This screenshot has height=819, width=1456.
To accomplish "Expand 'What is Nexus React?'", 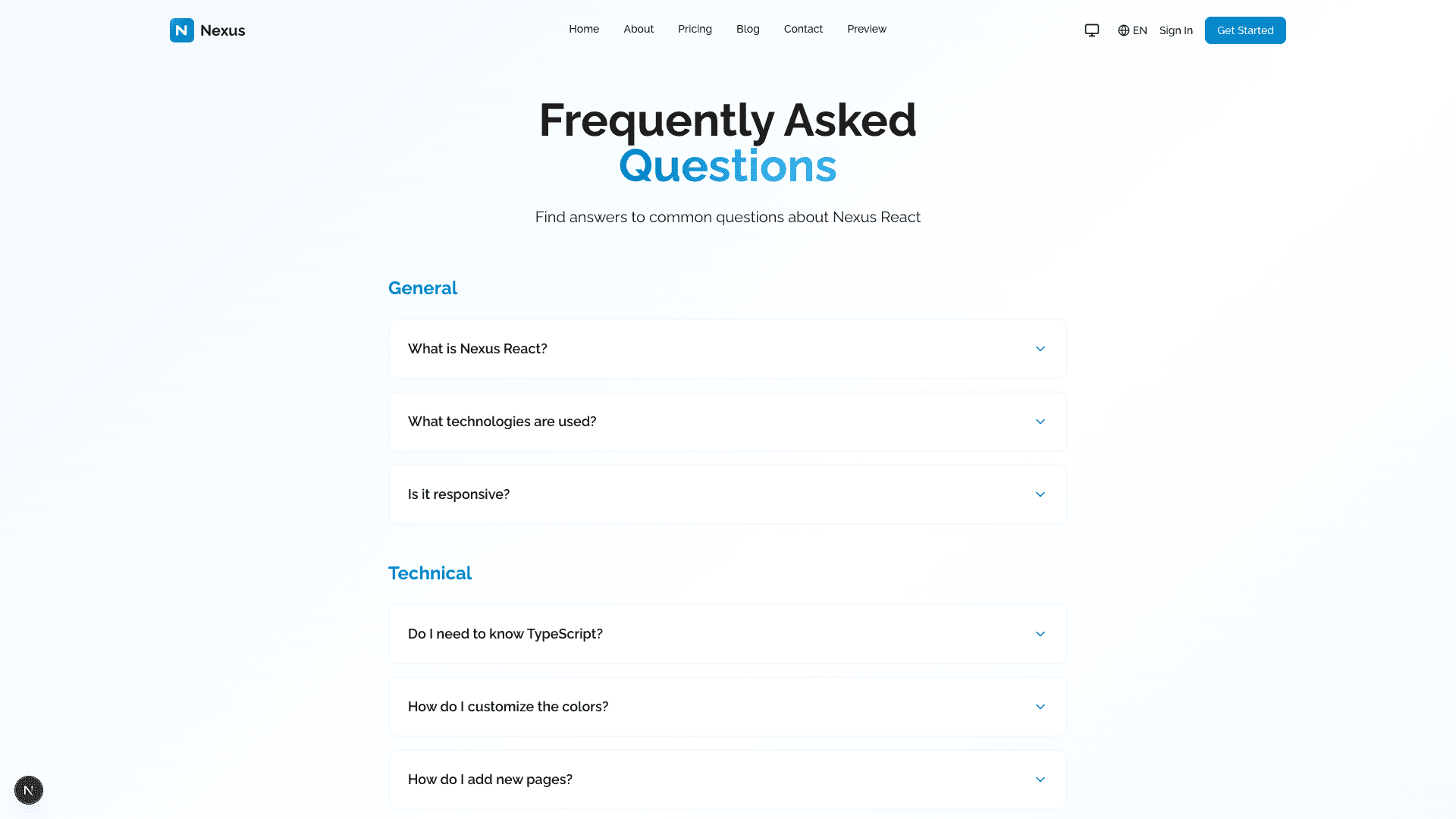I will click(x=727, y=349).
